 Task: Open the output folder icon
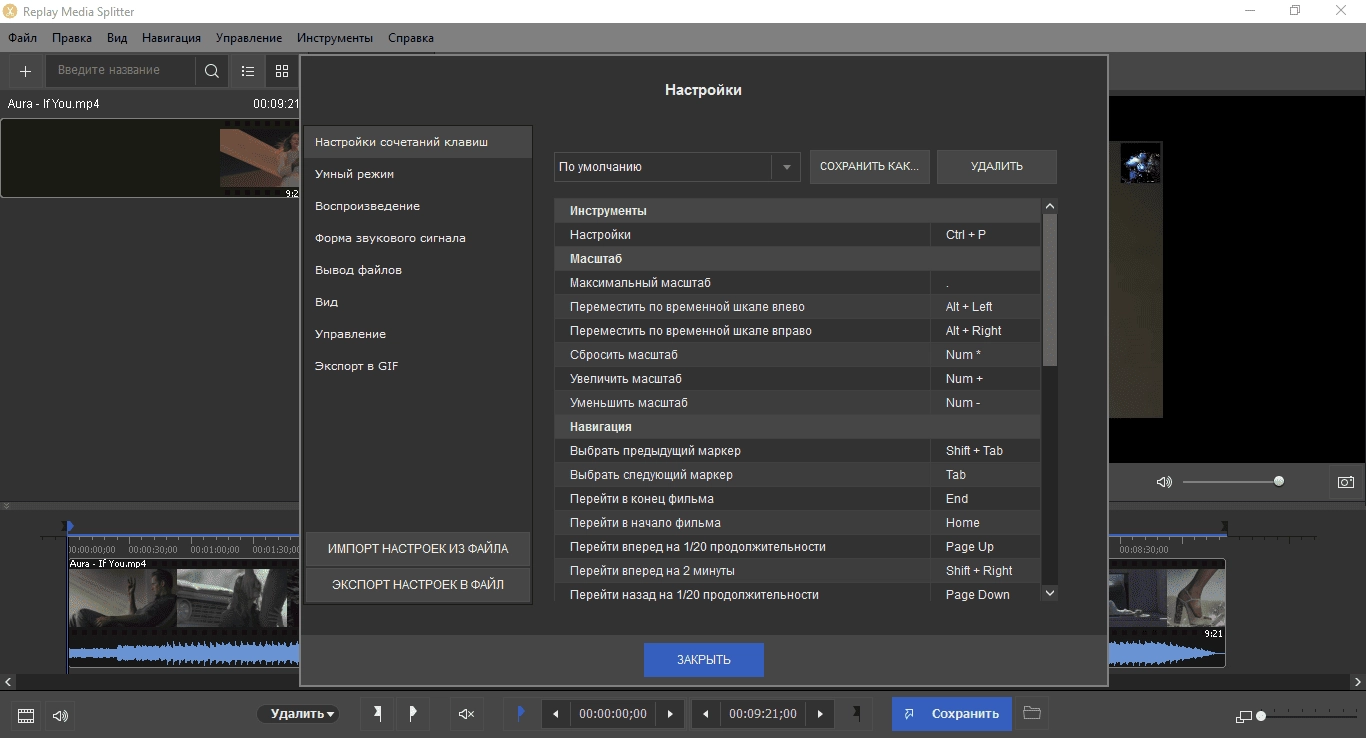pos(1032,714)
